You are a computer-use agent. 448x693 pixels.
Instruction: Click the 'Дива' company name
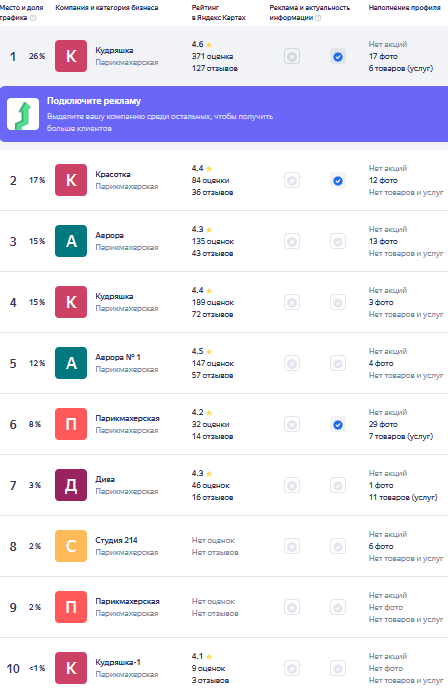coord(105,479)
